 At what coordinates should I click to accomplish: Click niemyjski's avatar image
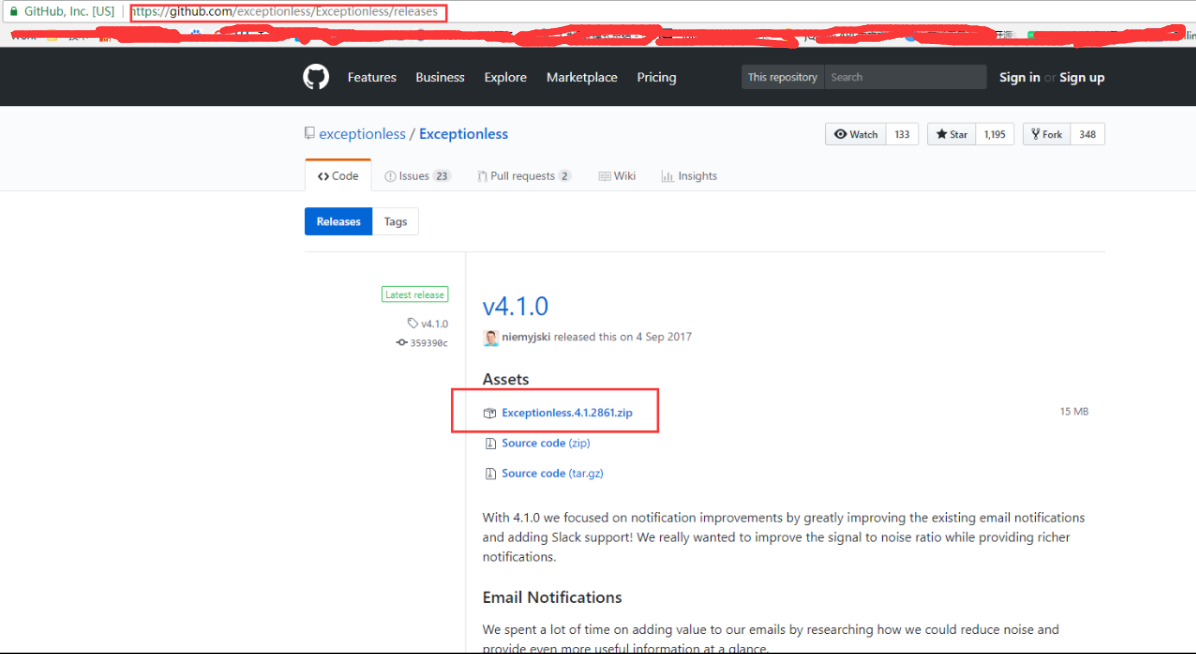491,337
